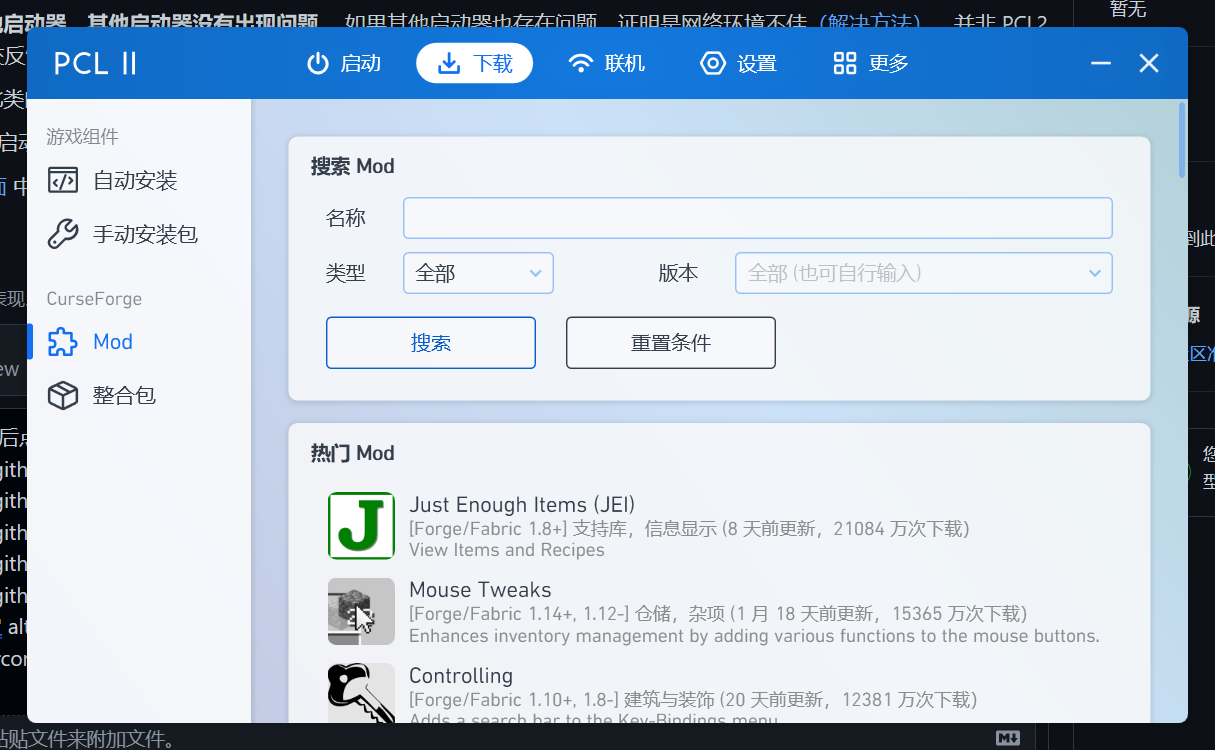The height and width of the screenshot is (750, 1215).
Task: Select the Mouse Tweaks mod icon
Action: coord(361,610)
